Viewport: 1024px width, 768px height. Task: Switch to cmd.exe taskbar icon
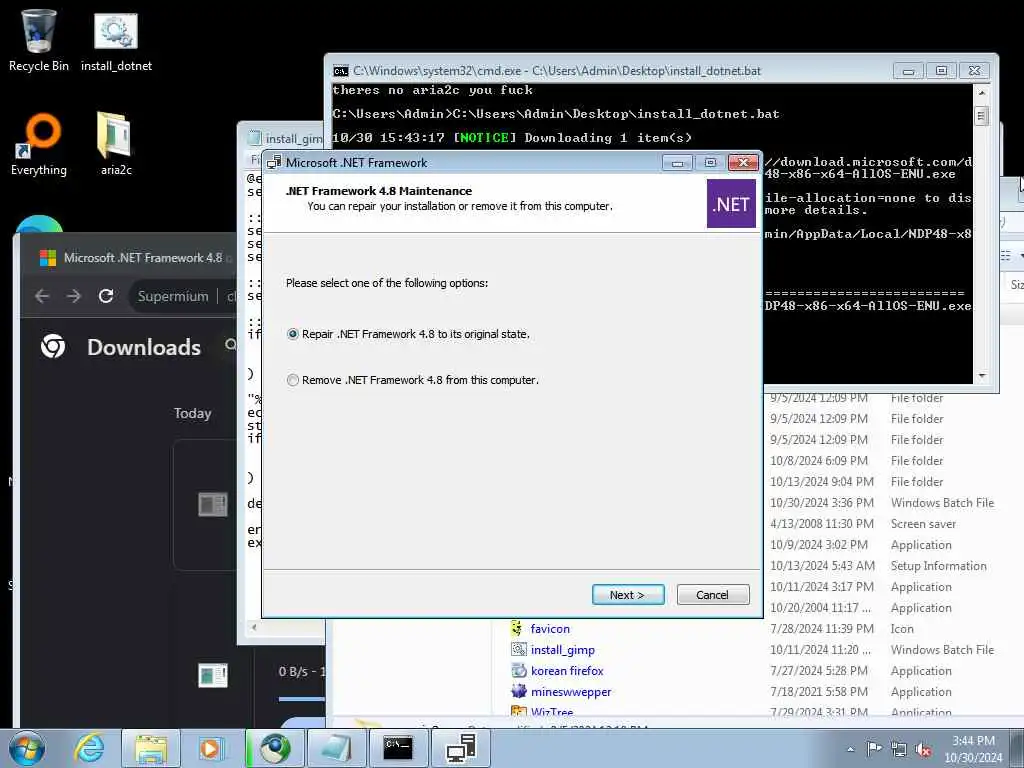point(397,748)
